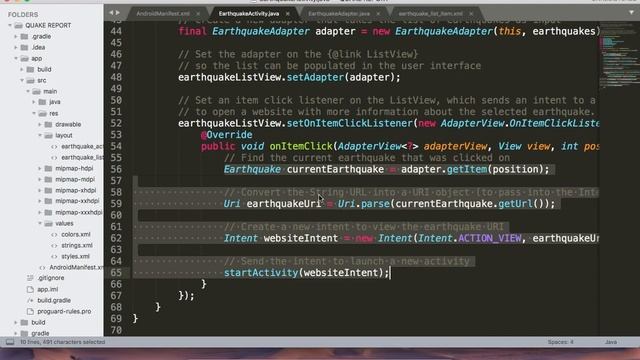640x360 pixels.
Task: Expand the mipmap-hdpi folder
Action: 40,168
